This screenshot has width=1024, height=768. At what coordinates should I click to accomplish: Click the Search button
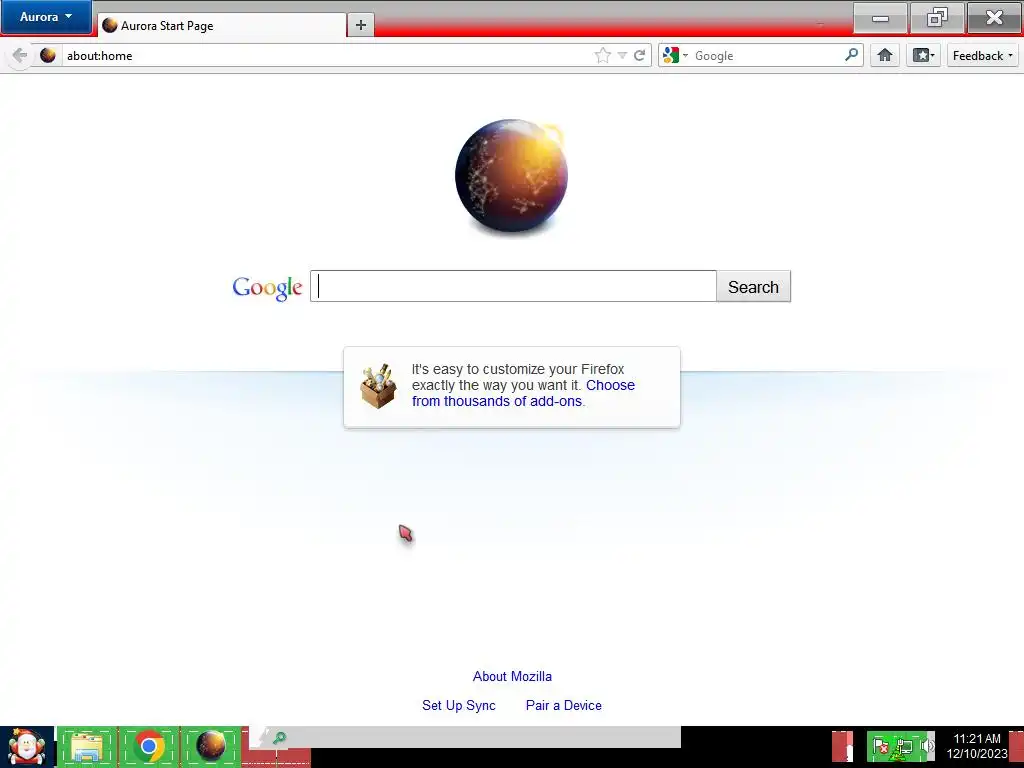(x=753, y=287)
